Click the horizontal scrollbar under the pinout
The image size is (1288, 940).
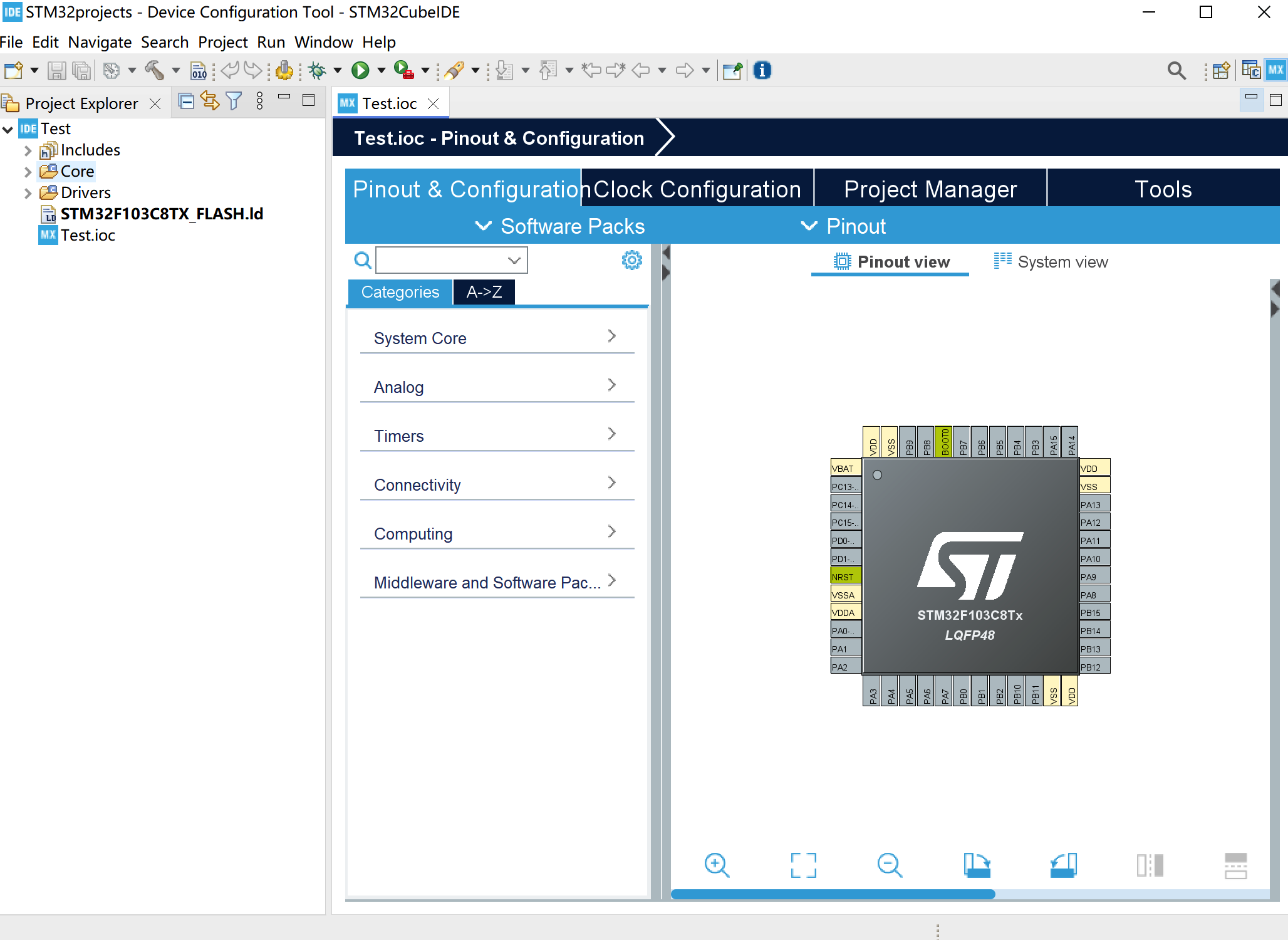coord(832,894)
